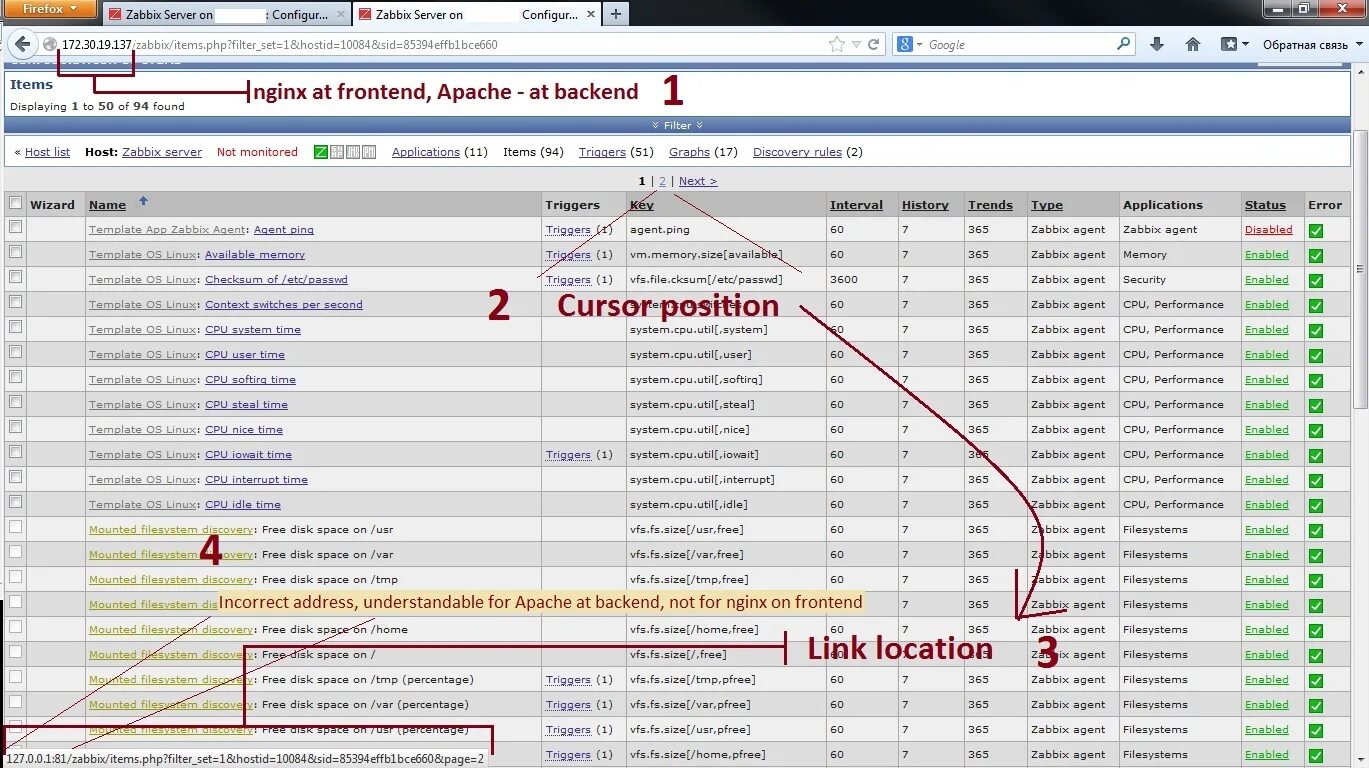This screenshot has height=768, width=1369.
Task: Click the error icon in CPU user time row
Action: tap(1316, 355)
